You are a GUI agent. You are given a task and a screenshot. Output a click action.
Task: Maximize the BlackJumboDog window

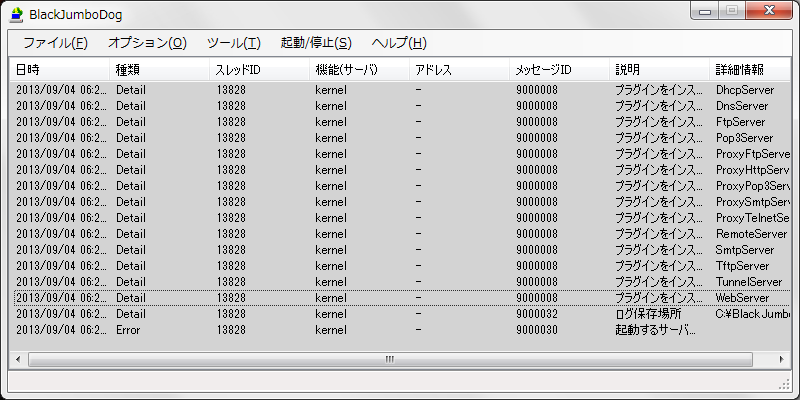732,11
